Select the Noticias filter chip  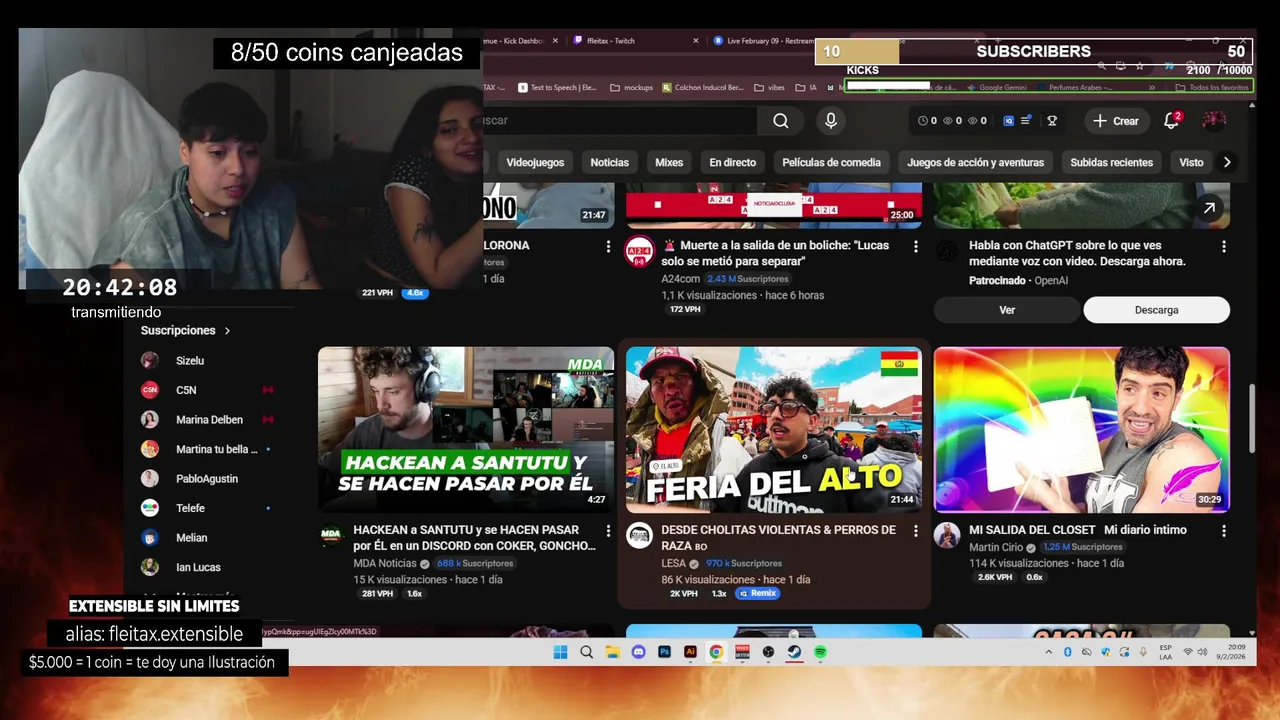coord(610,162)
